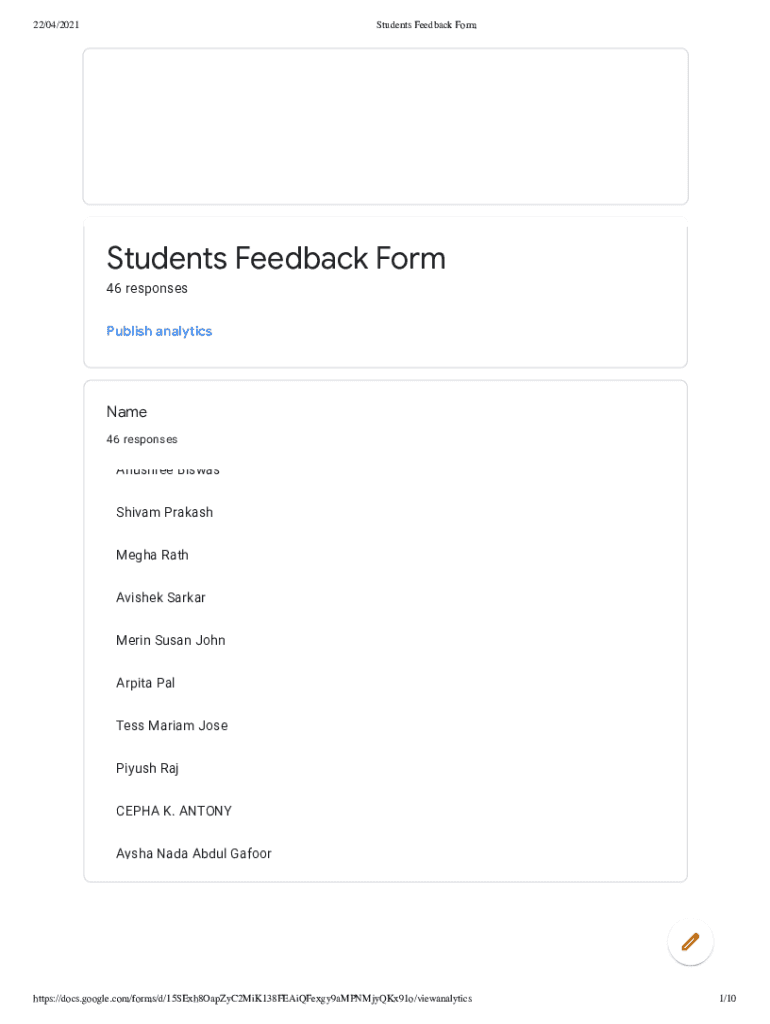
Task: Click on Piyush Raj's name
Action: pyautogui.click(x=147, y=768)
